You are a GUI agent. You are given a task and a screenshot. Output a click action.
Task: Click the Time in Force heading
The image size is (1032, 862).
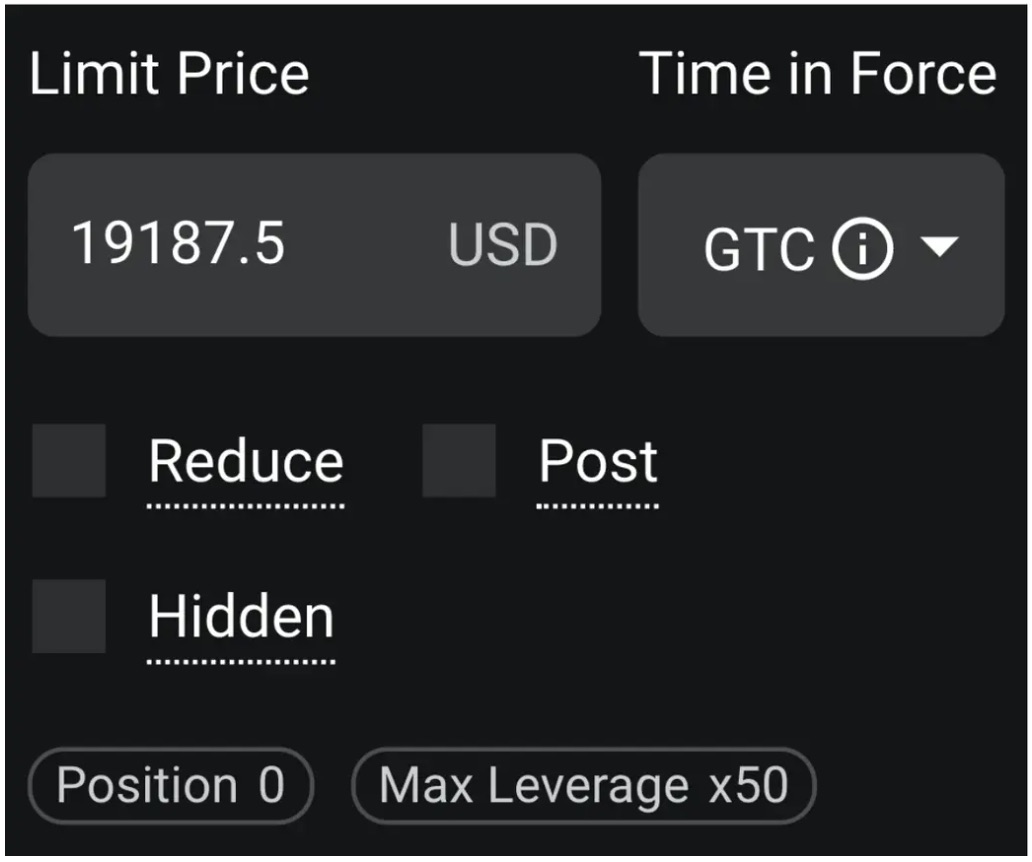820,72
